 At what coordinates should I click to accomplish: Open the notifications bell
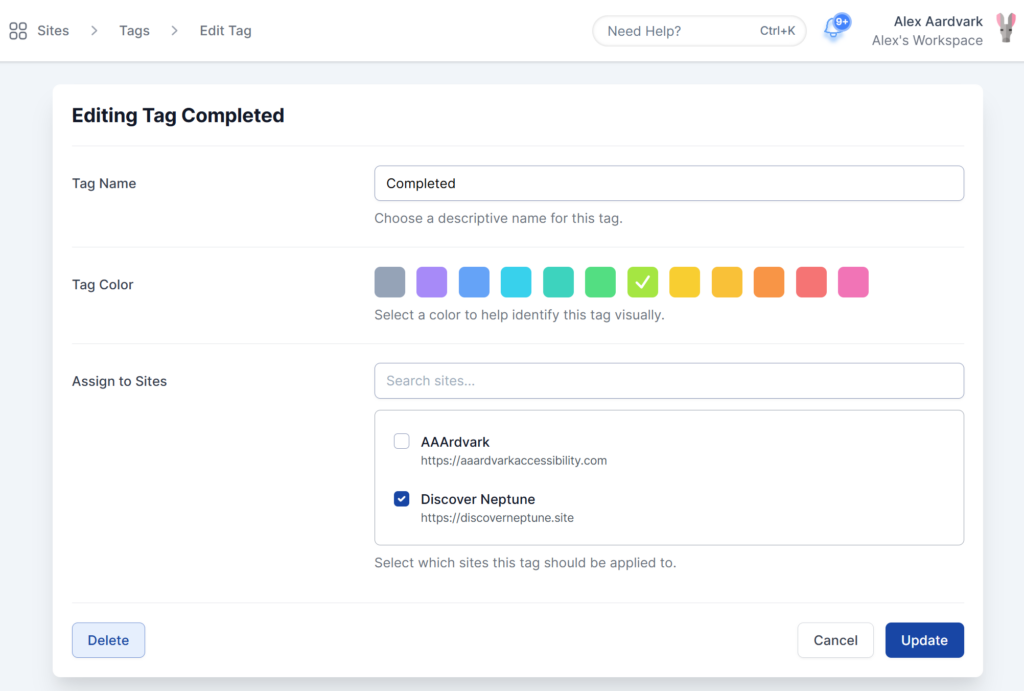click(x=833, y=30)
